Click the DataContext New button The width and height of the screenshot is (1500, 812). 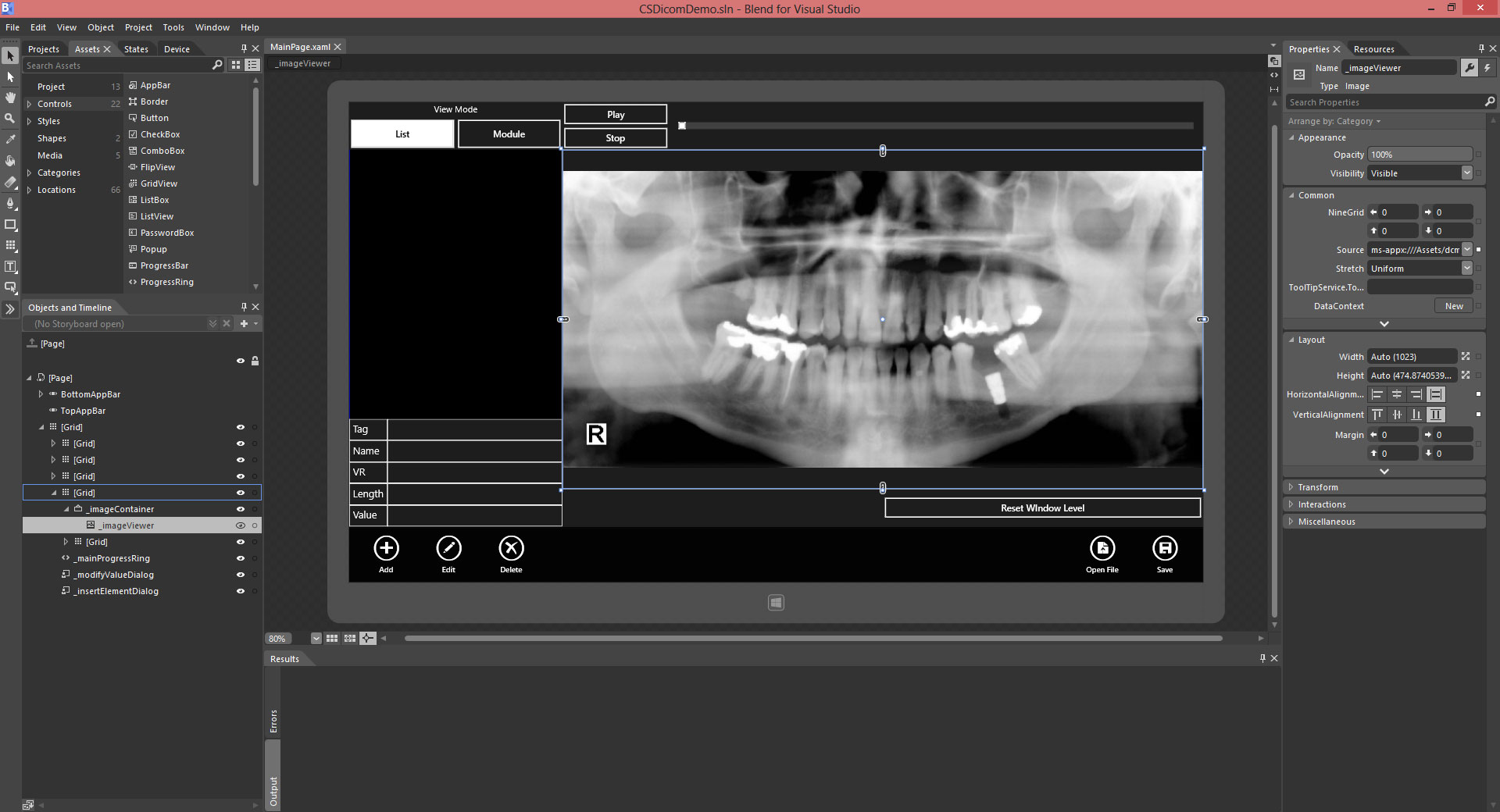pos(1454,306)
